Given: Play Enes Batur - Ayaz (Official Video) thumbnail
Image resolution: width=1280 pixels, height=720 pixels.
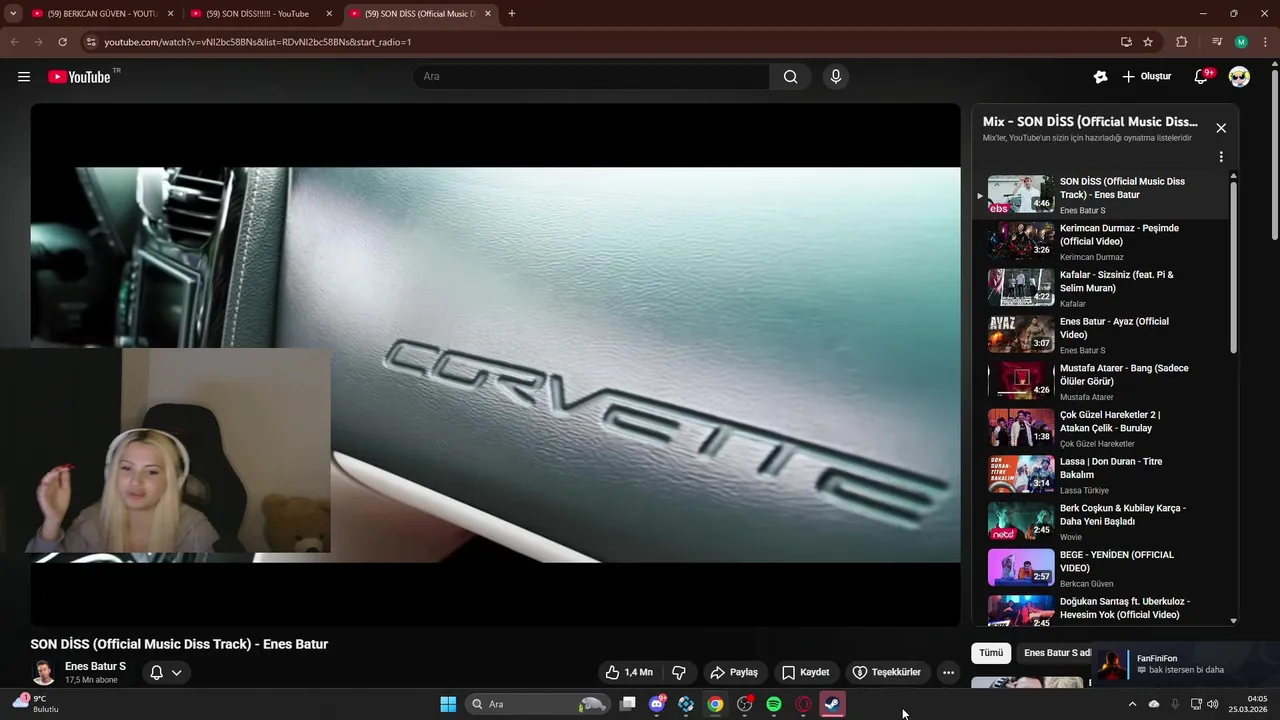Looking at the screenshot, I should pyautogui.click(x=1021, y=334).
